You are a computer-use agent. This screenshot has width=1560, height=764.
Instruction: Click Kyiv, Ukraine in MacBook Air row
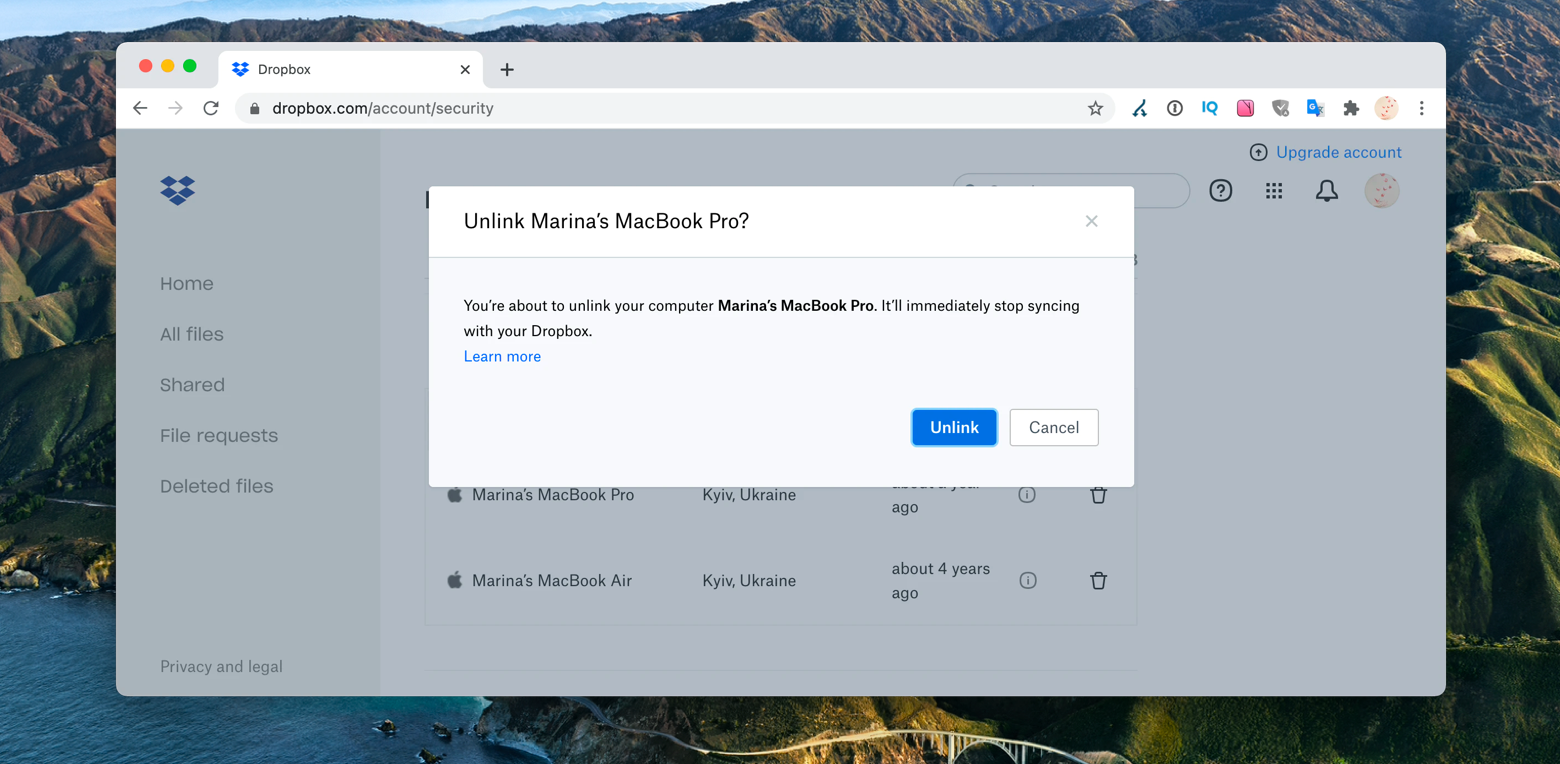click(749, 580)
